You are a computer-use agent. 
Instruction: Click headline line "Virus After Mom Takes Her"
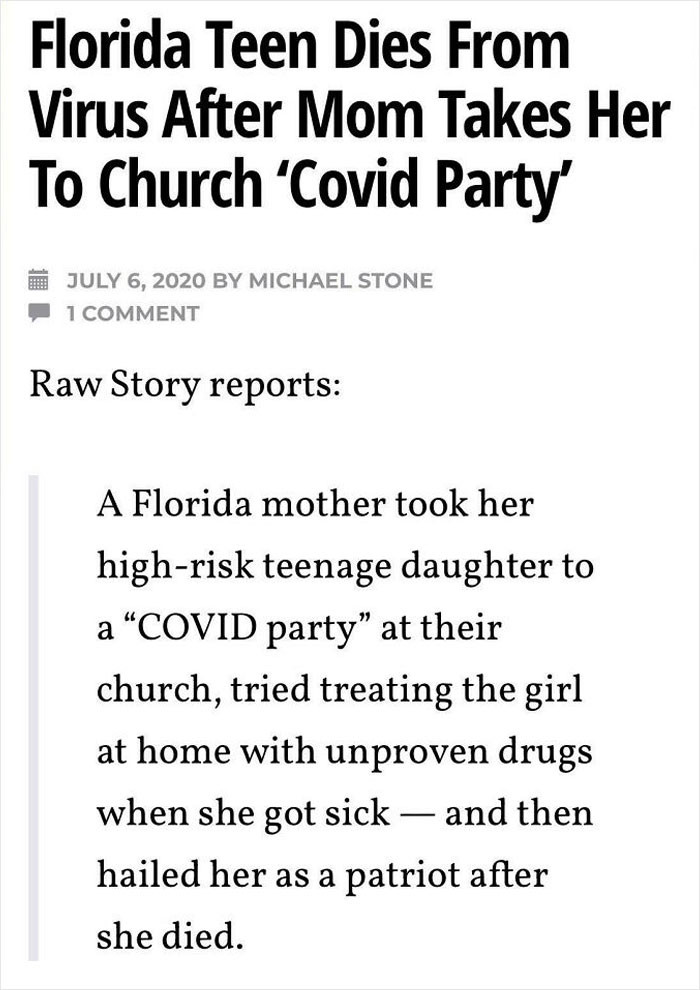[x=348, y=119]
